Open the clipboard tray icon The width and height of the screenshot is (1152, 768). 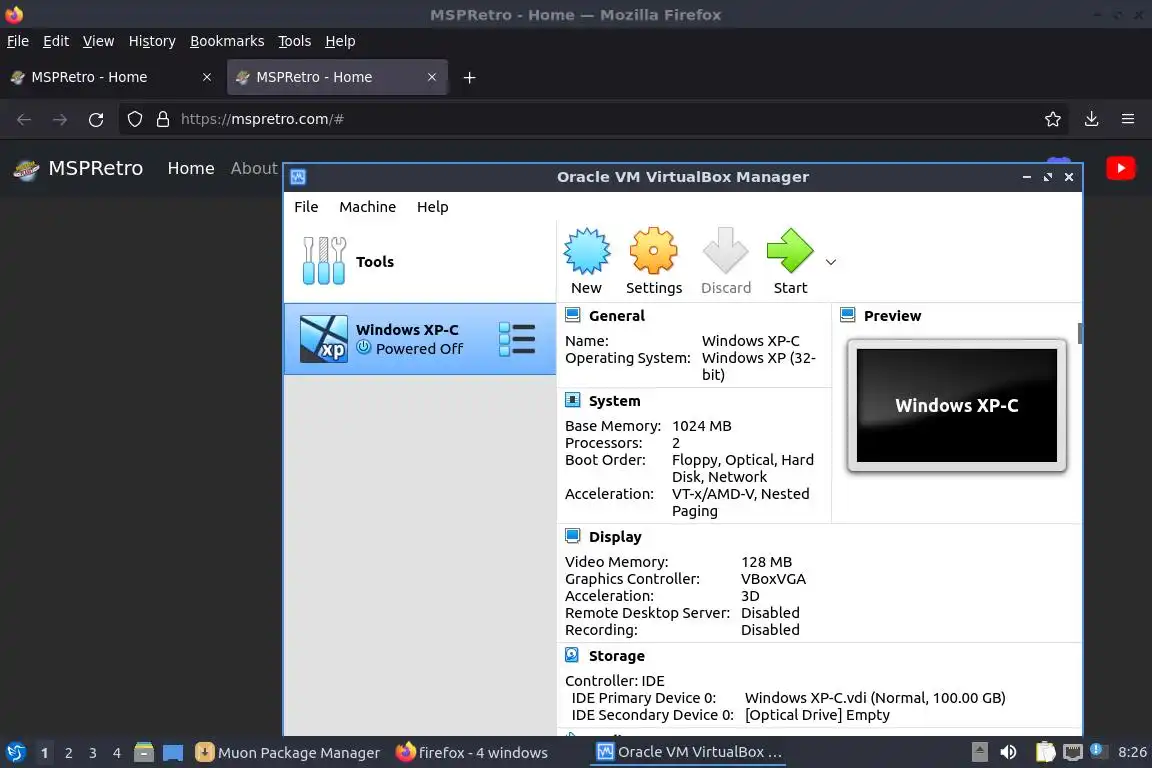pos(1045,752)
